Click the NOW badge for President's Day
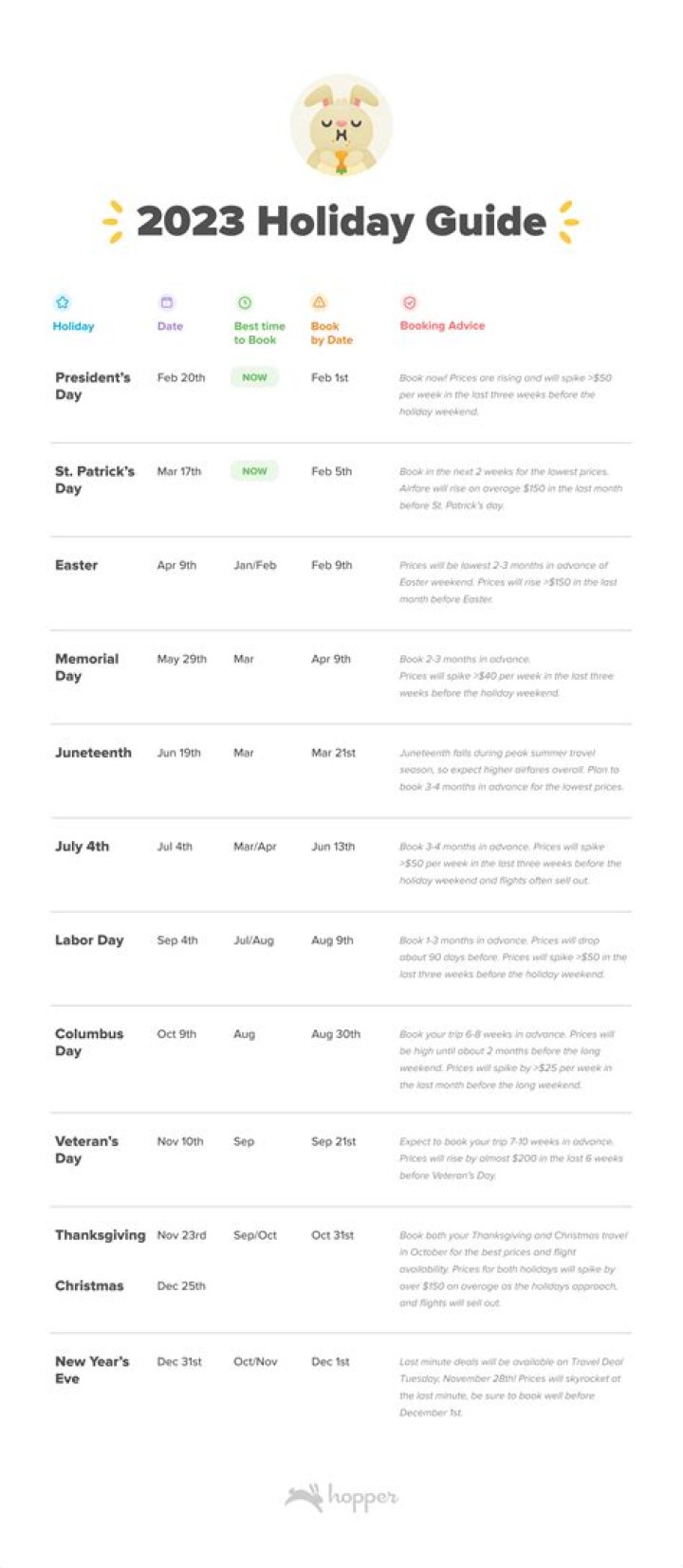The height and width of the screenshot is (1568, 683). click(x=254, y=377)
